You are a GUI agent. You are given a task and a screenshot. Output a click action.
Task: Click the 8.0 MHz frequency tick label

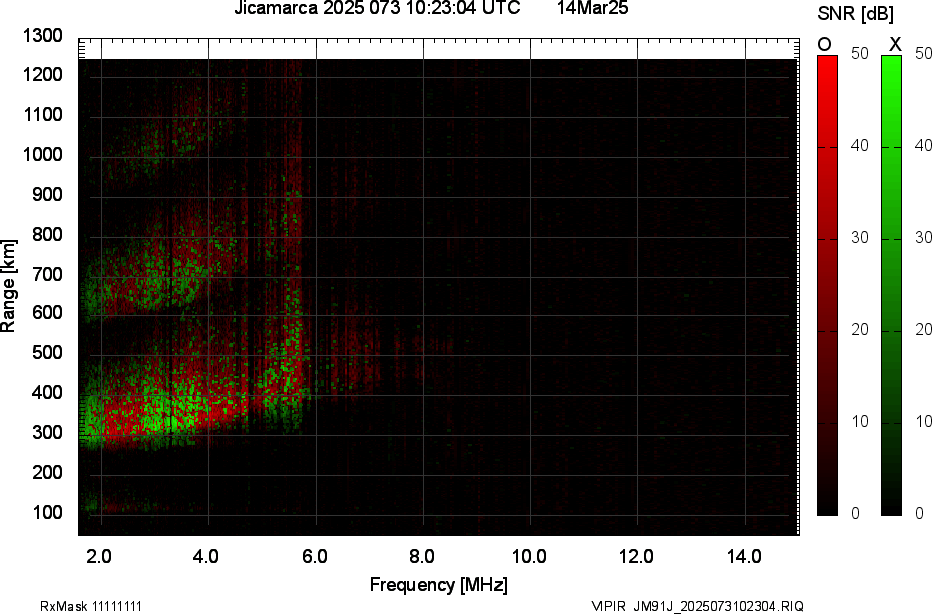[422, 556]
